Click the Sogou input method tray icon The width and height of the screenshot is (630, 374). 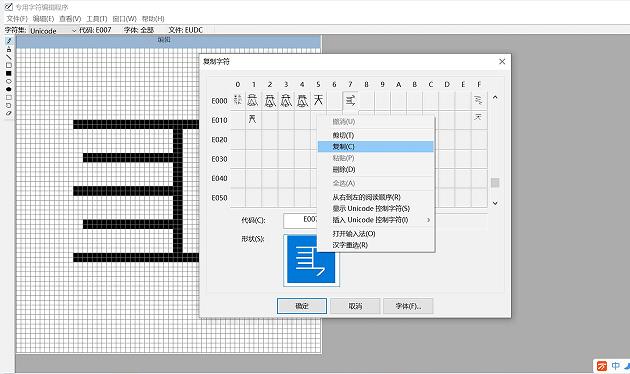pyautogui.click(x=601, y=366)
